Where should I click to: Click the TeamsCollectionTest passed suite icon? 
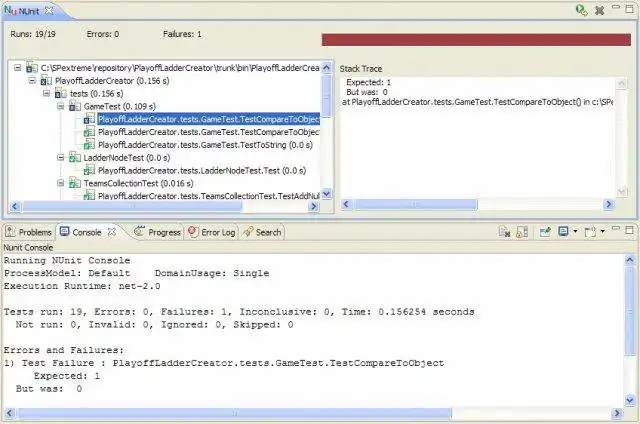[75, 183]
